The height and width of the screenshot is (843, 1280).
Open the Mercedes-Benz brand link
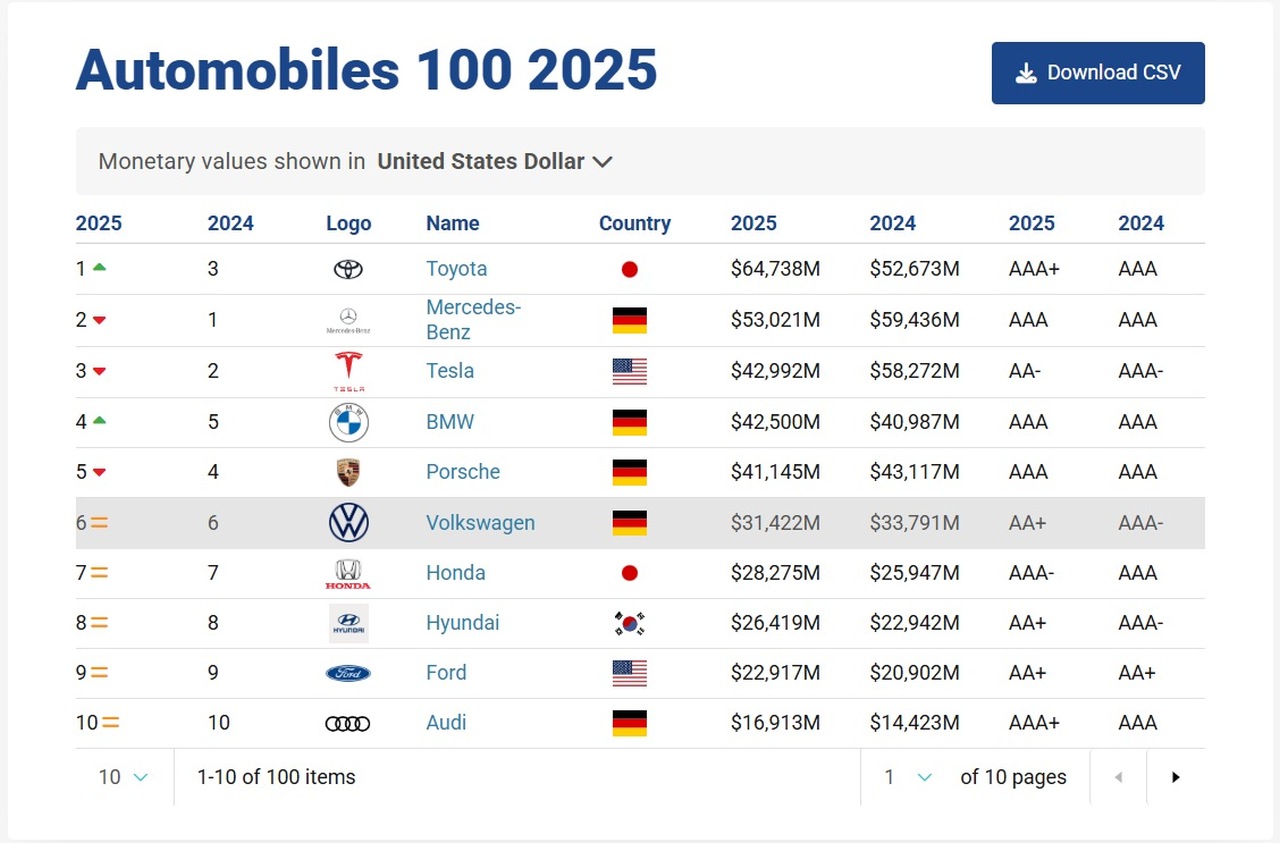coord(474,320)
